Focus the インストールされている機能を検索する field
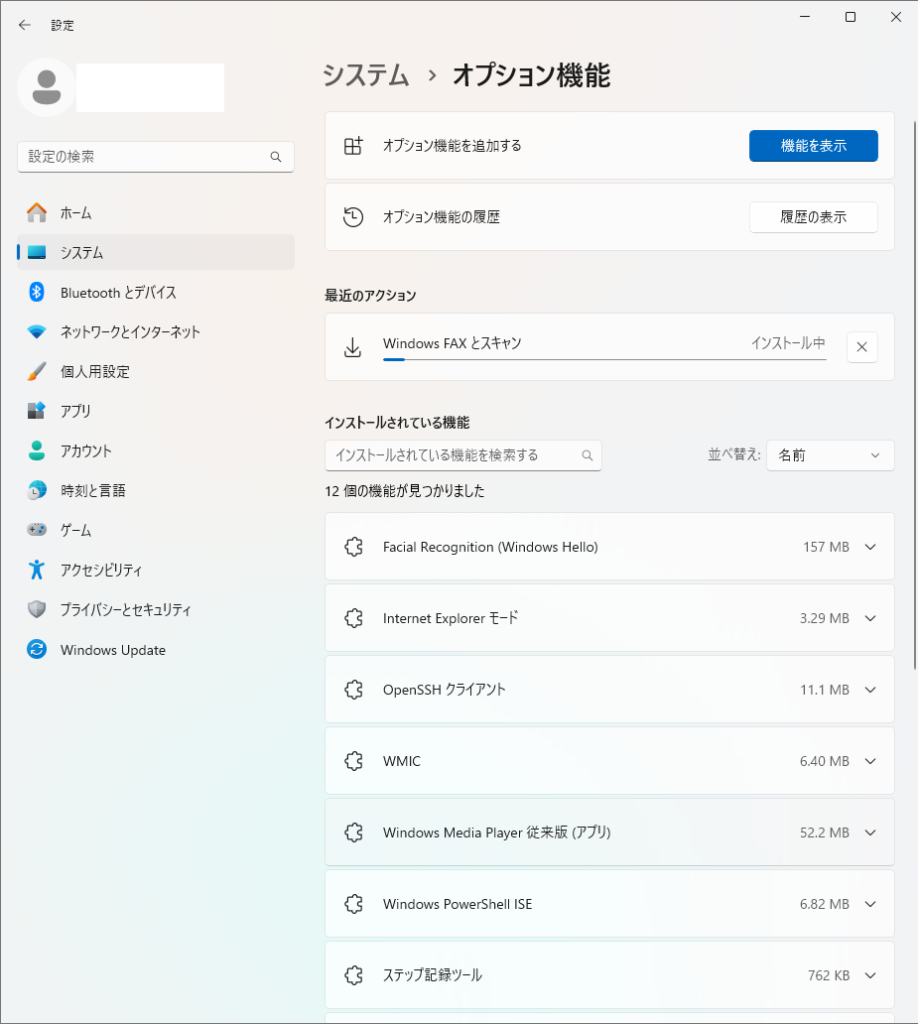918x1024 pixels. pyautogui.click(x=463, y=455)
